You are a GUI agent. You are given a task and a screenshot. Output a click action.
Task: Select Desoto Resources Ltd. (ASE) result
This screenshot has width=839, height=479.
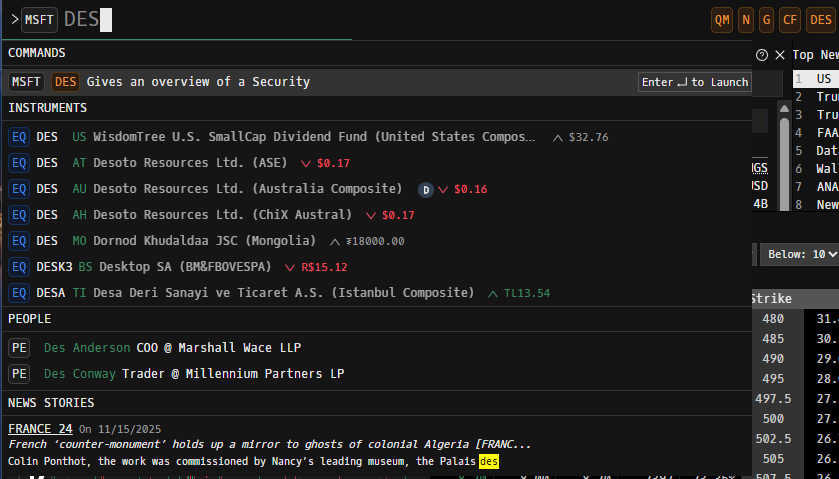(377, 163)
